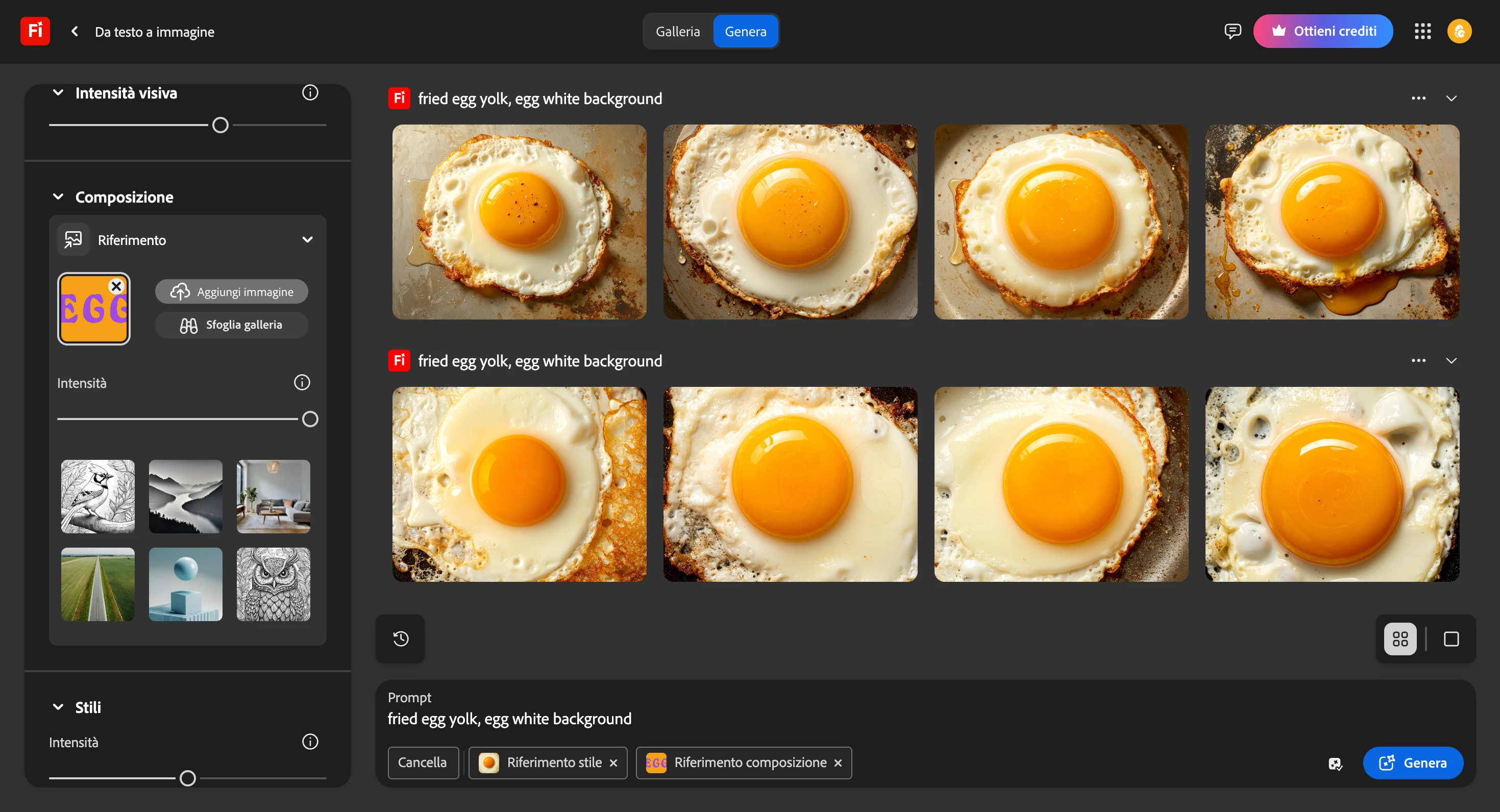Expand the Riferimento dropdown
This screenshot has width=1500, height=812.
[307, 240]
